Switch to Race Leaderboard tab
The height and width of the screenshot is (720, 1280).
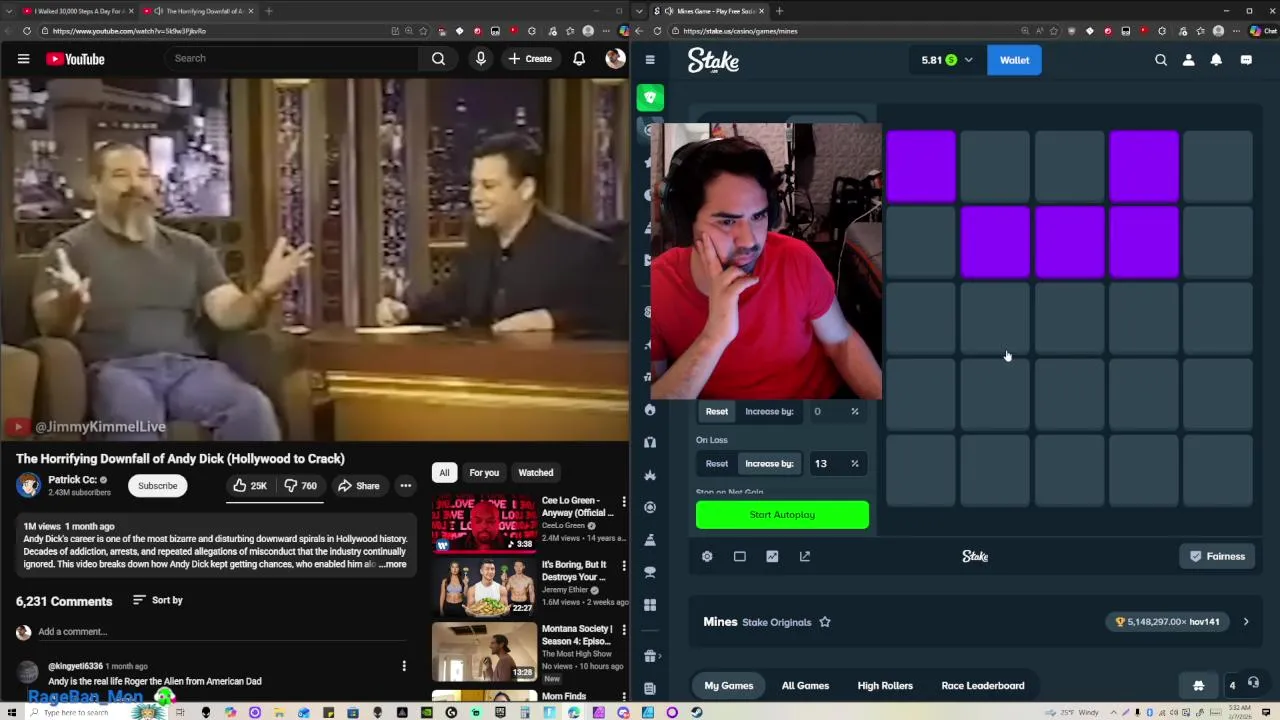983,686
